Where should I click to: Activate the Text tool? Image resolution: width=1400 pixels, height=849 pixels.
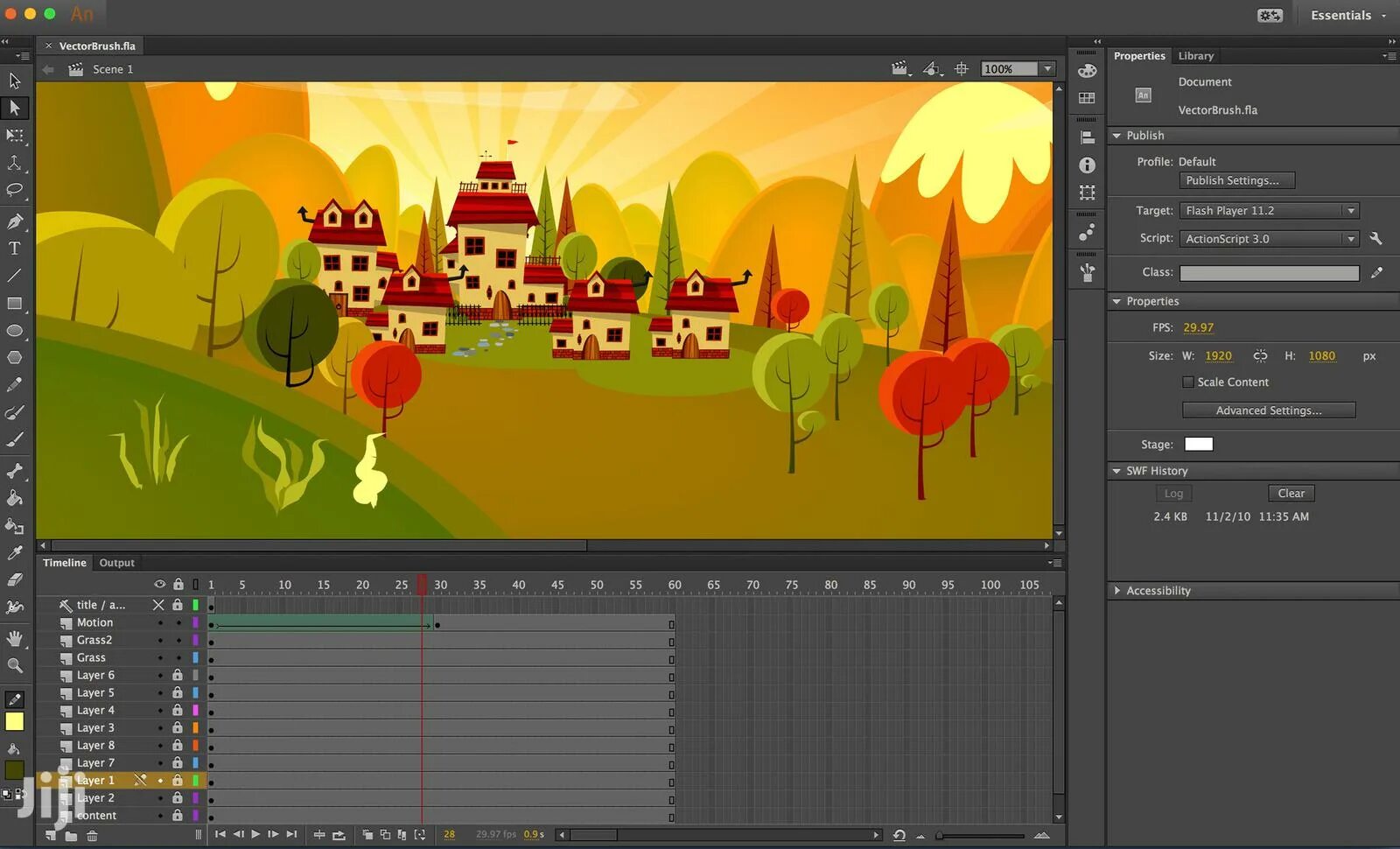[x=15, y=249]
